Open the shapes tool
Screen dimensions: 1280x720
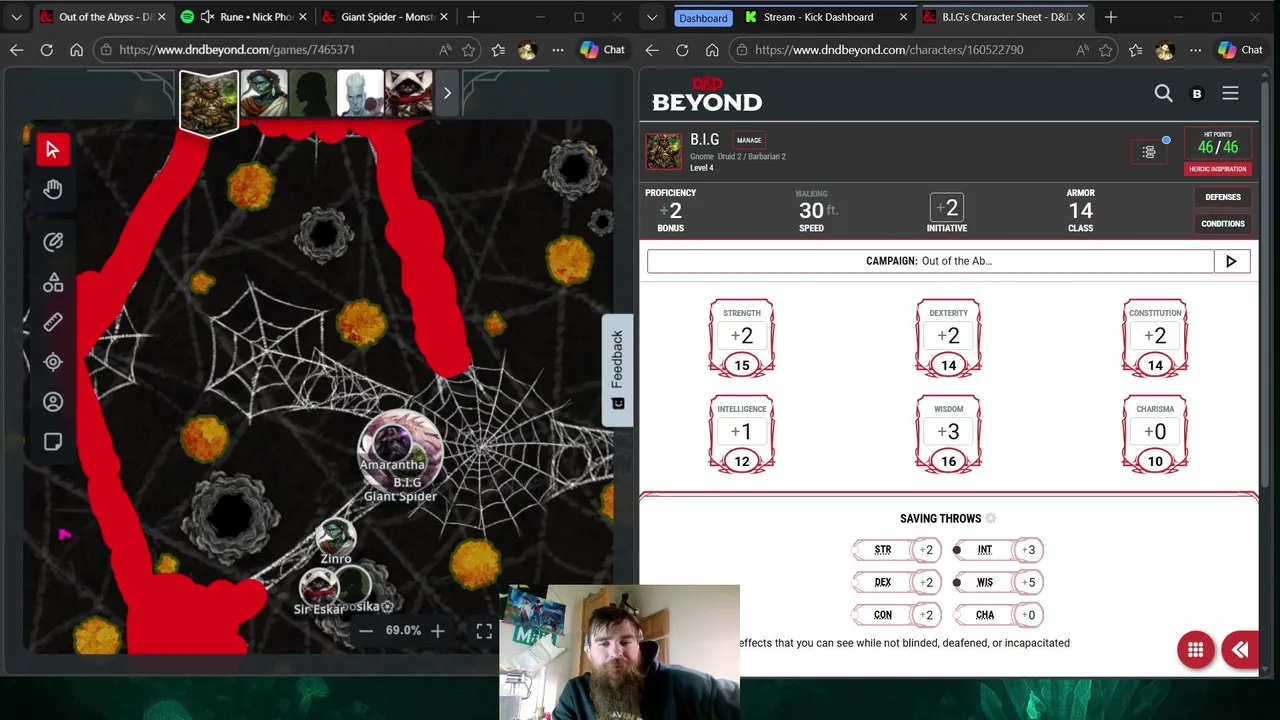click(x=52, y=283)
